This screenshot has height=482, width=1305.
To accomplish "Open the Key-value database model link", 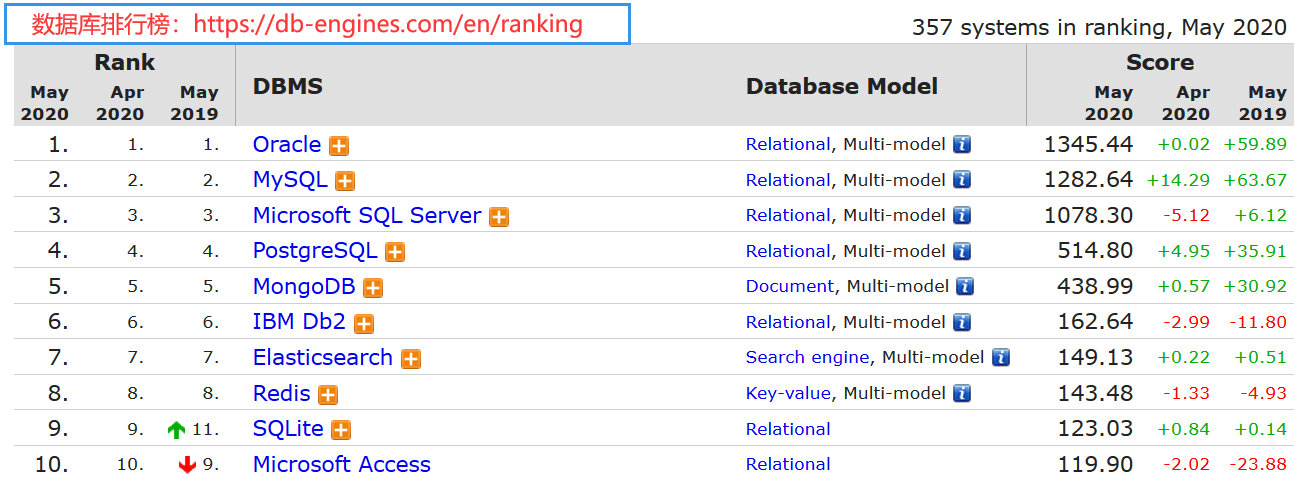I will [788, 393].
